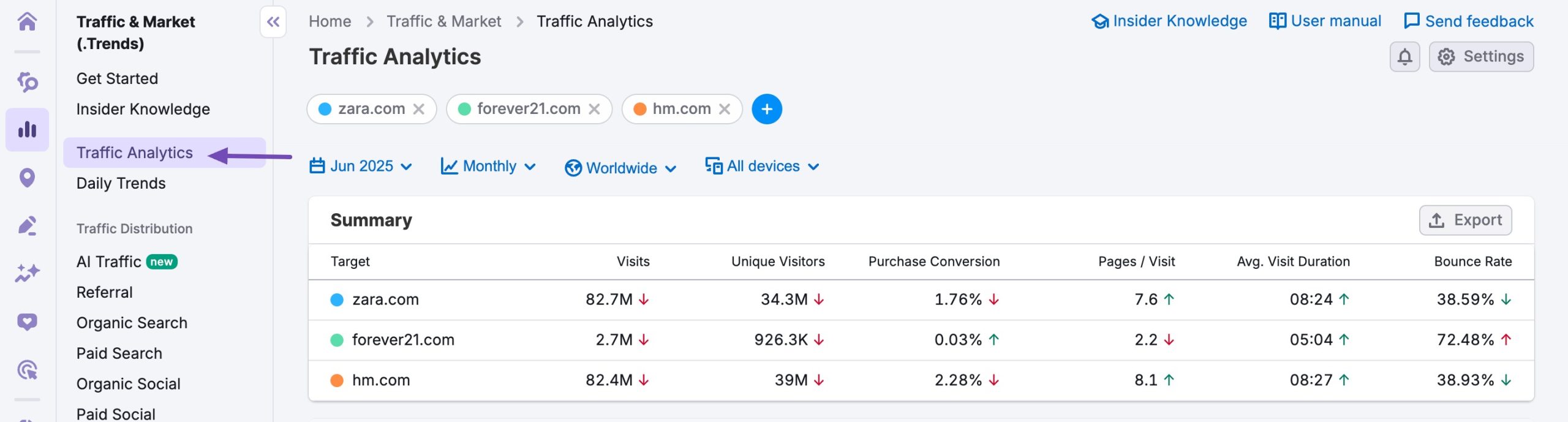Open the Social heart bubble rail icon
Image resolution: width=1568 pixels, height=422 pixels.
[27, 322]
